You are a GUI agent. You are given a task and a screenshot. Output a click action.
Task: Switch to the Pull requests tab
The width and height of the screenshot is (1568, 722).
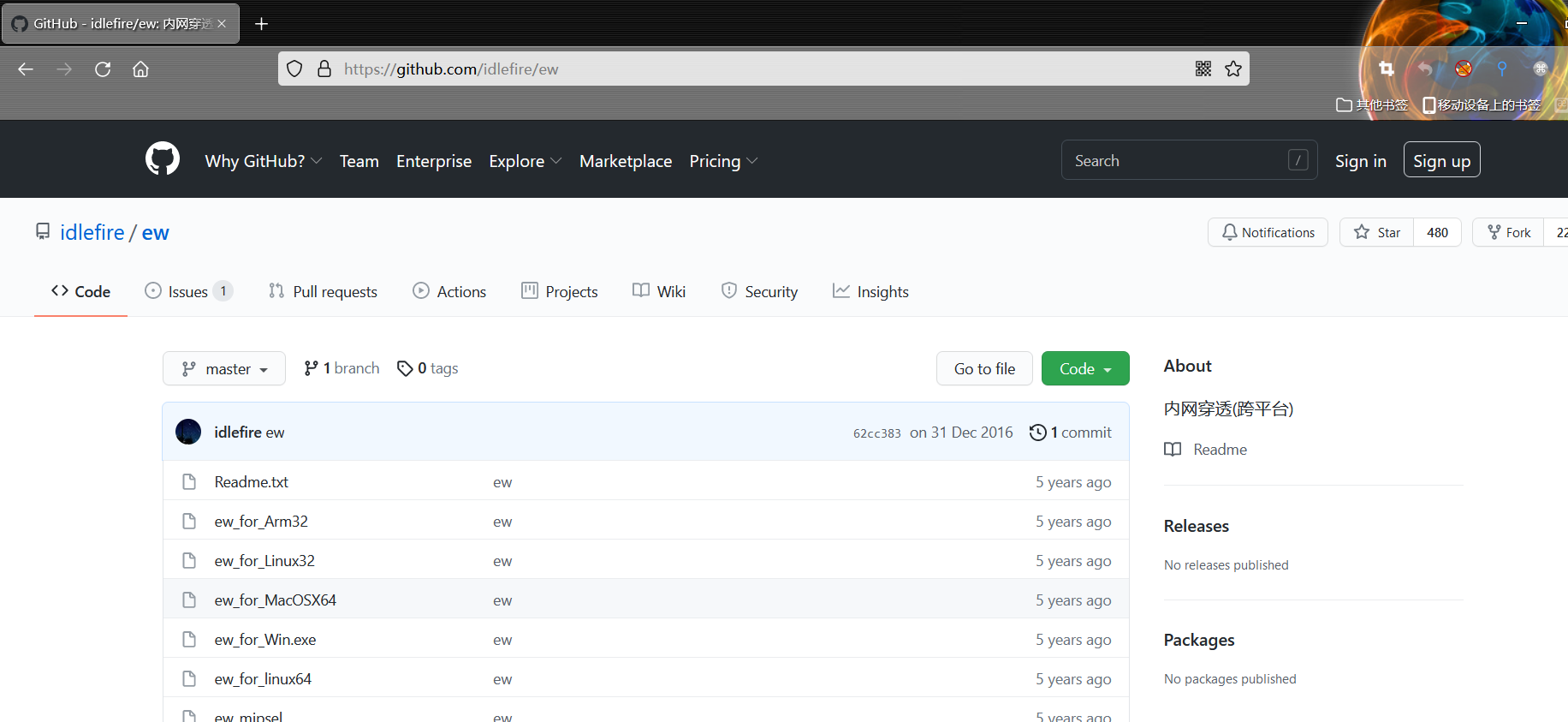tap(323, 291)
